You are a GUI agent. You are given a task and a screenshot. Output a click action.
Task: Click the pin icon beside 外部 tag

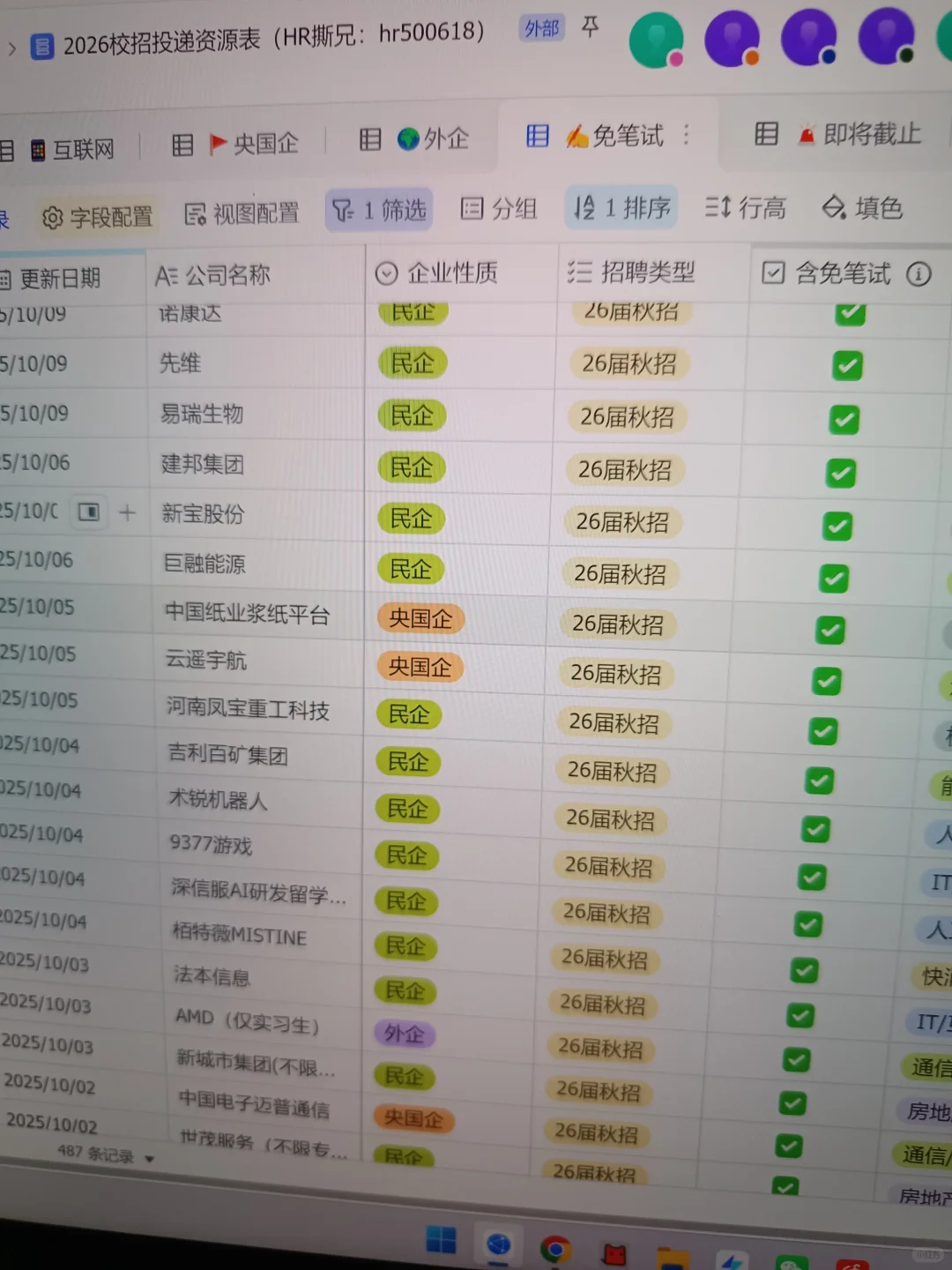[591, 27]
